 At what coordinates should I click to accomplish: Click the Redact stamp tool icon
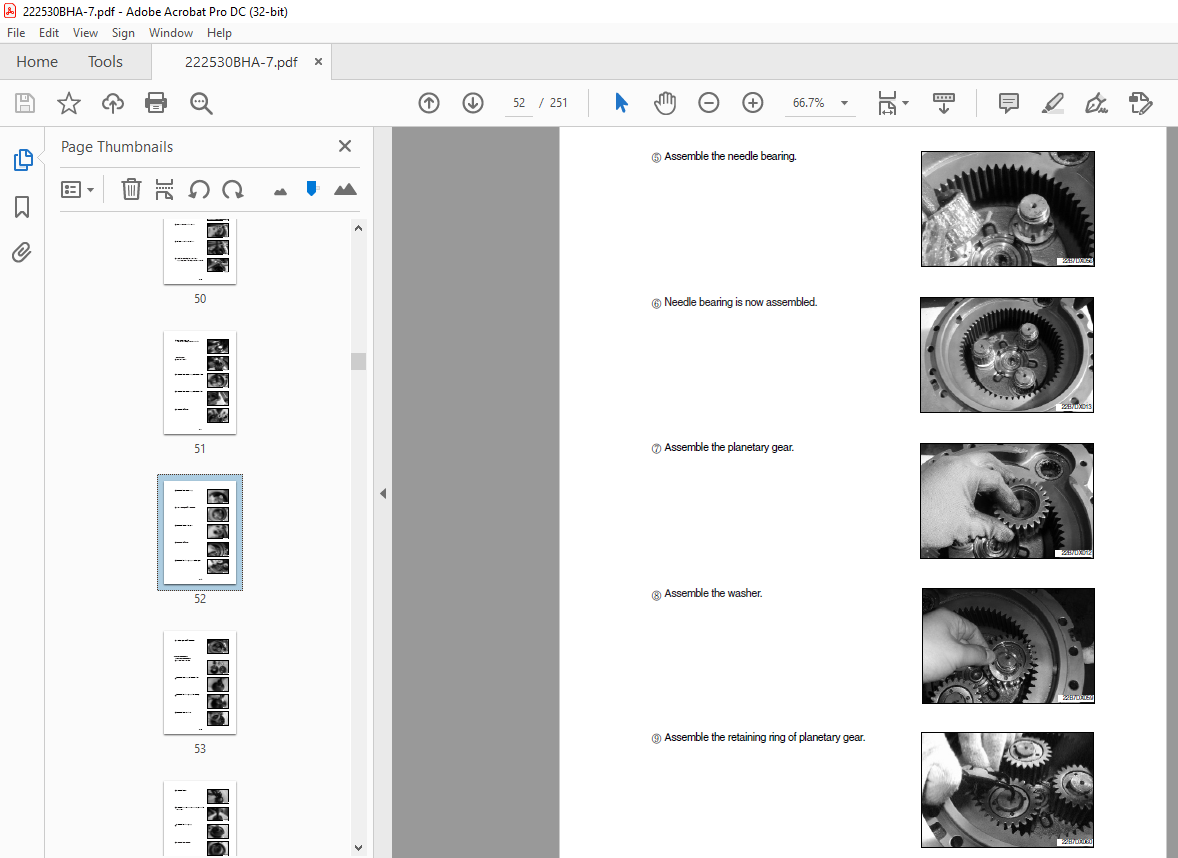(1140, 103)
